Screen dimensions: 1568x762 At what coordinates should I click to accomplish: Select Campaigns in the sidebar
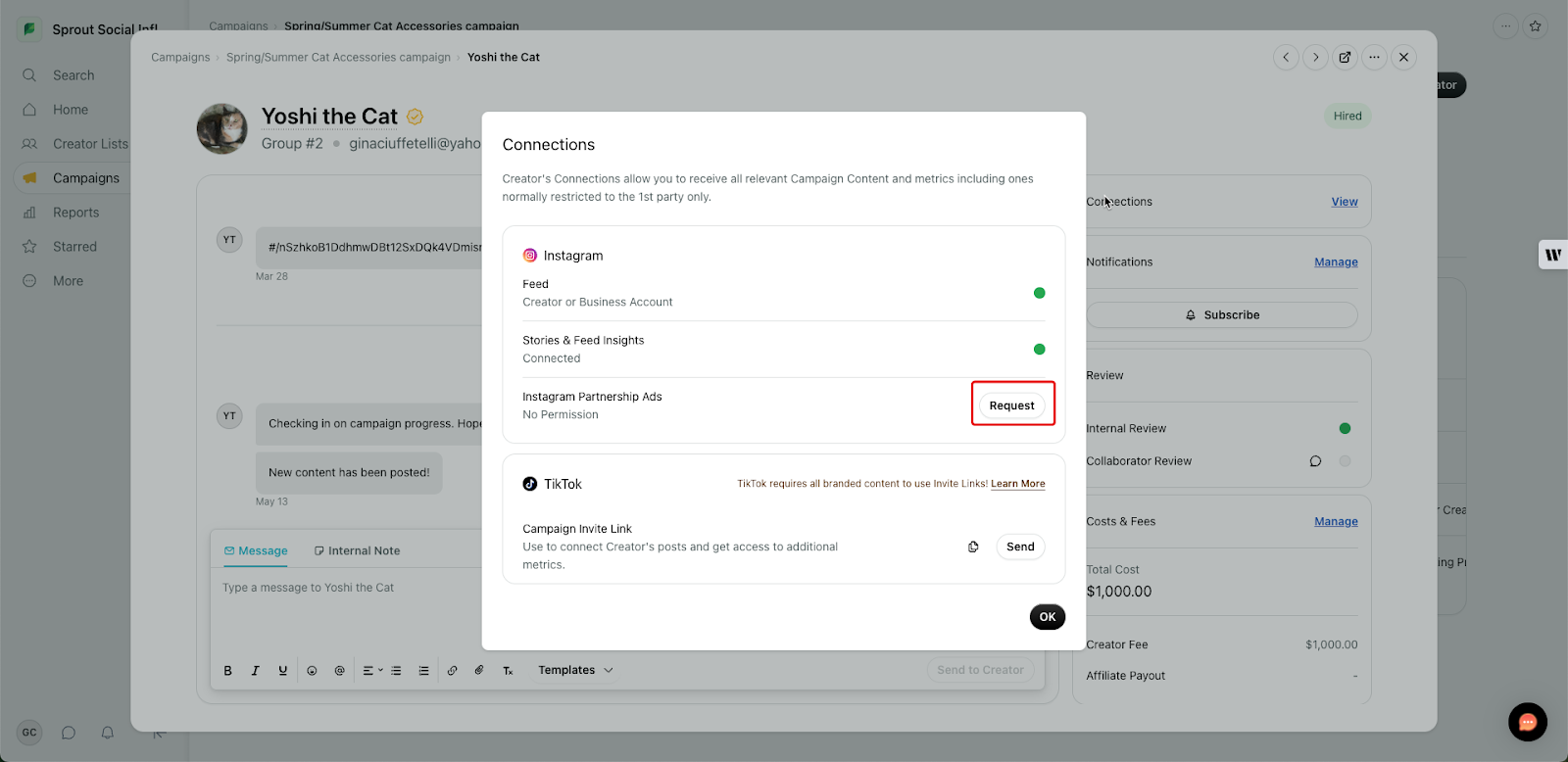point(86,178)
